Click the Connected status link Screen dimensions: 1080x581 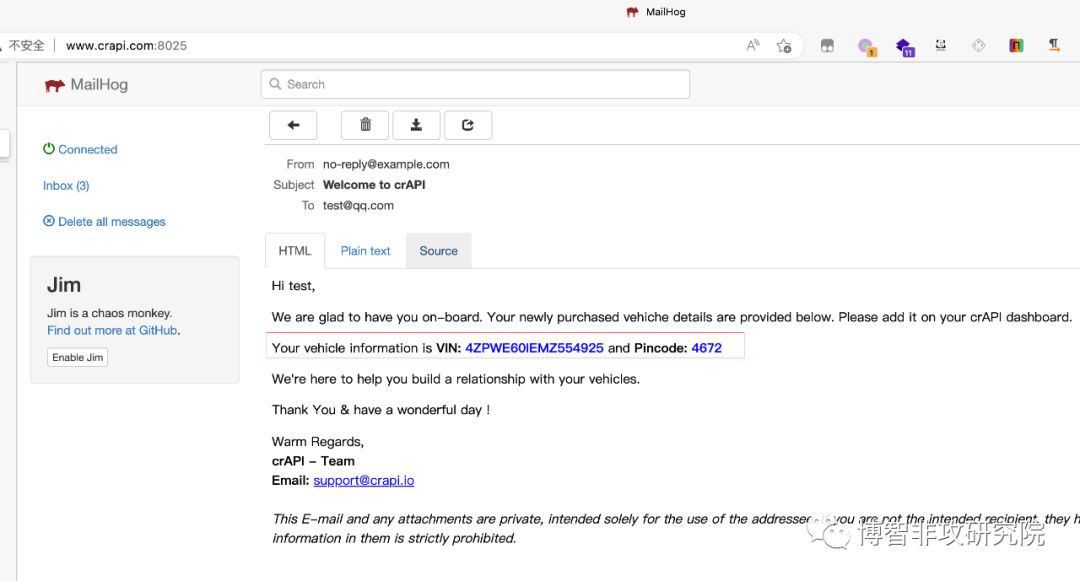tap(87, 149)
